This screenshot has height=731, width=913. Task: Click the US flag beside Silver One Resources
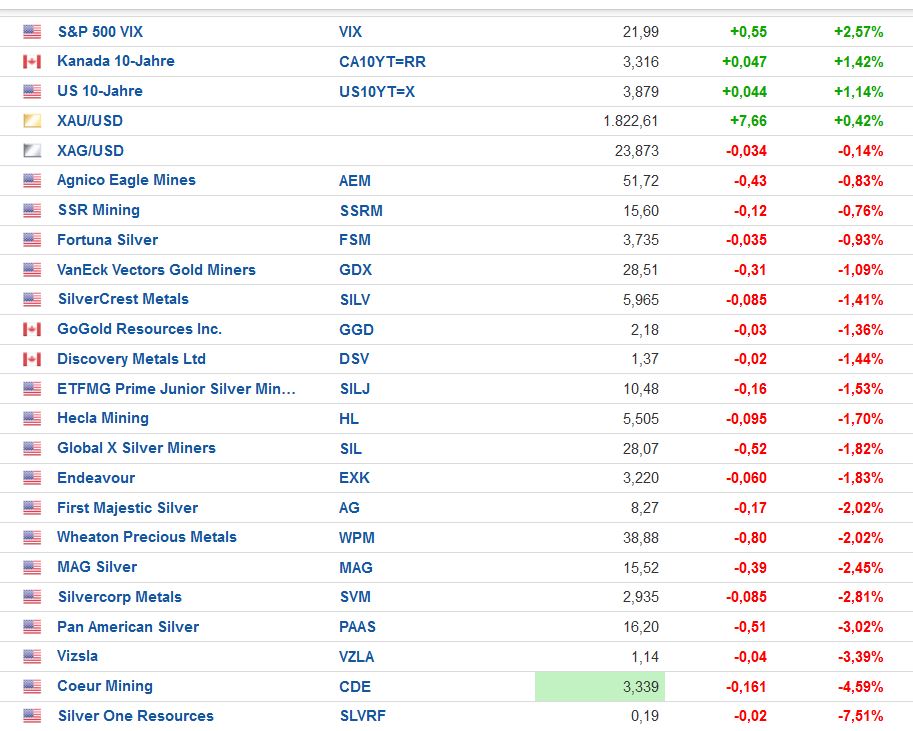(32, 716)
